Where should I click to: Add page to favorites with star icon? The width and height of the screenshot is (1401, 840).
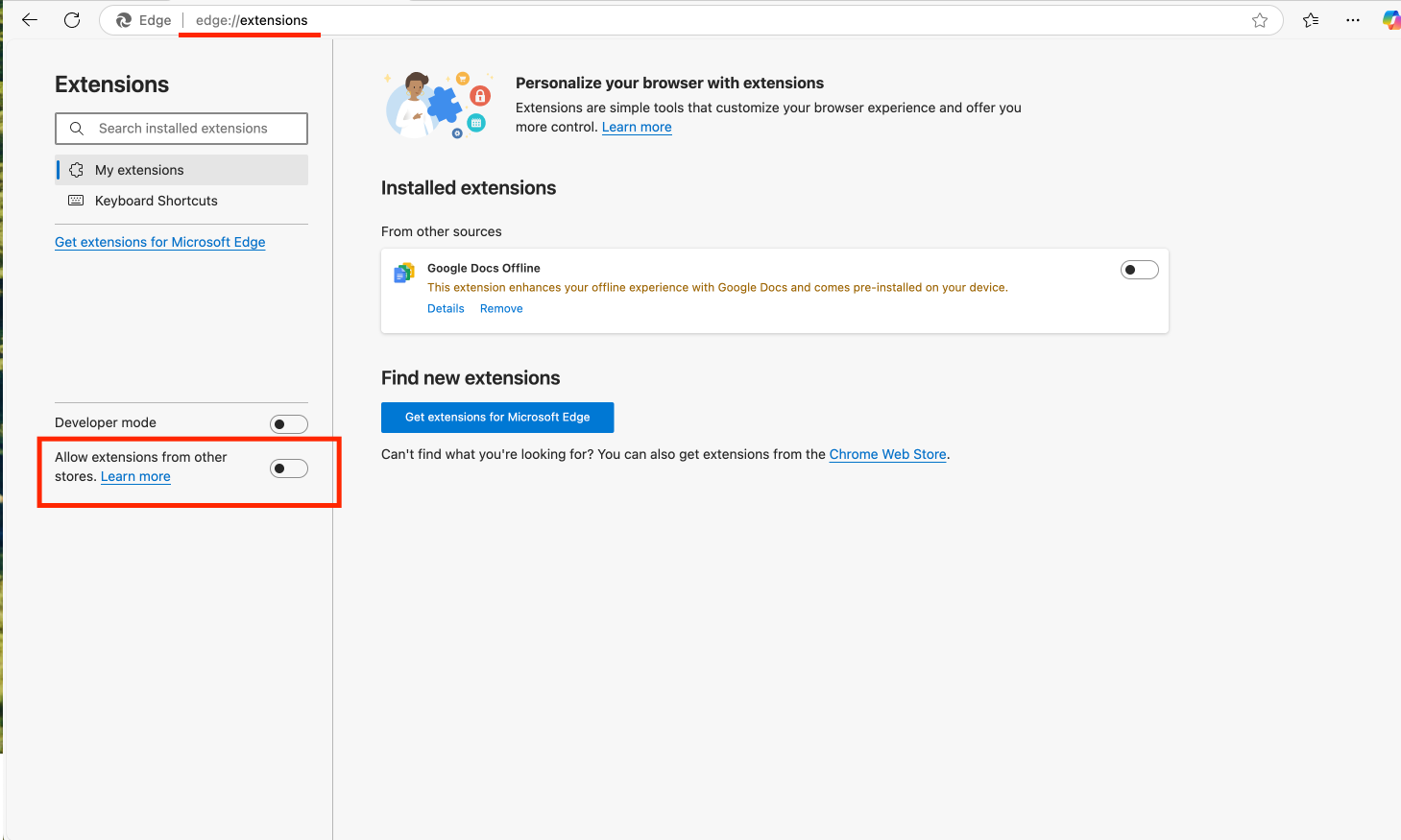(x=1260, y=20)
